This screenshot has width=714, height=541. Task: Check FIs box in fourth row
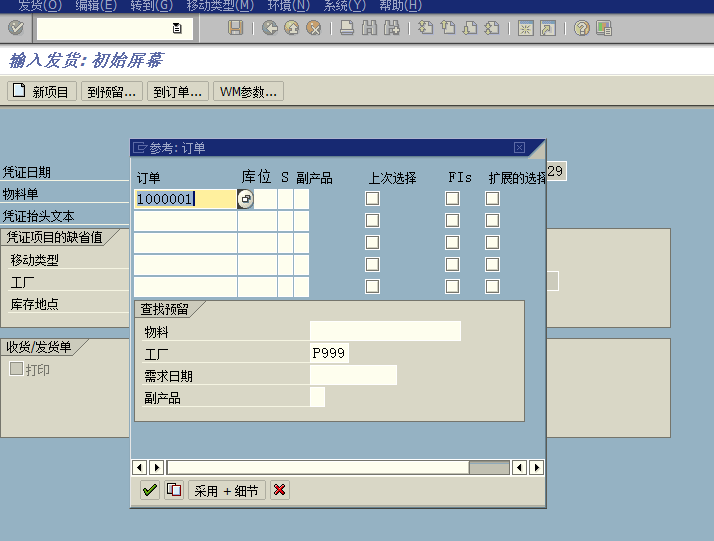tap(452, 265)
